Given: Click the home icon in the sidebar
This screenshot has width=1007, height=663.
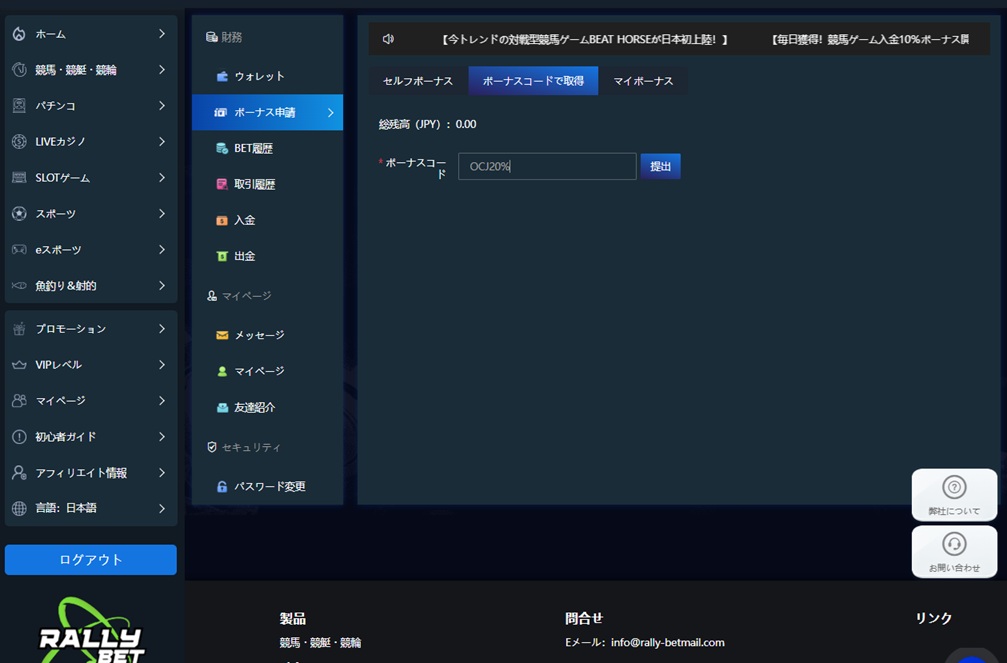Looking at the screenshot, I should coord(19,34).
